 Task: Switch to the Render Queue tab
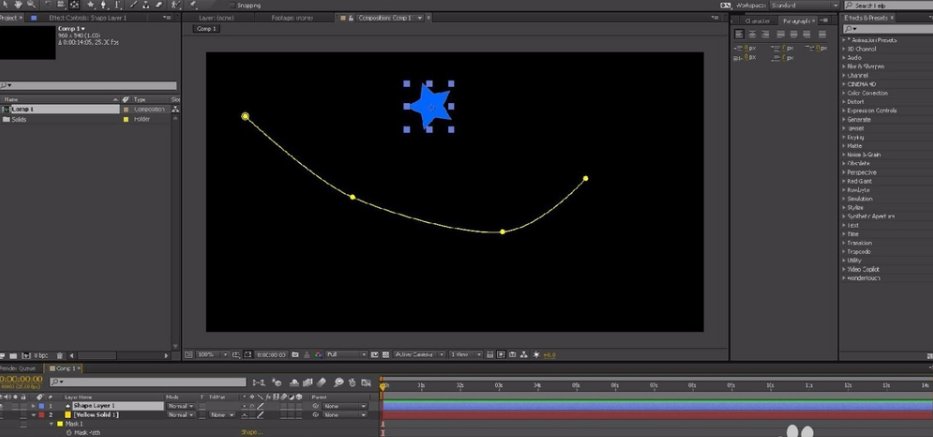point(19,368)
